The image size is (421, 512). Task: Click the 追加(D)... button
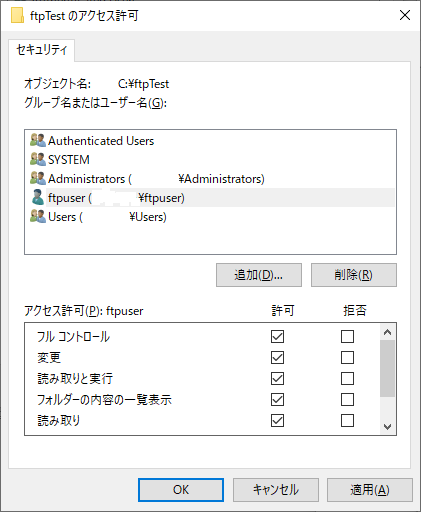259,275
